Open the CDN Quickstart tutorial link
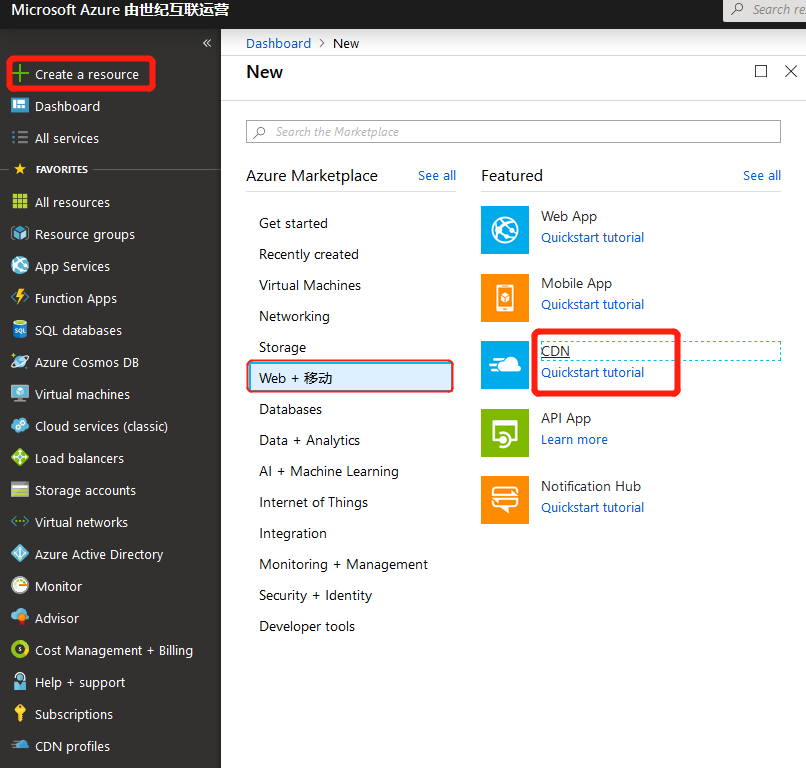 (592, 372)
